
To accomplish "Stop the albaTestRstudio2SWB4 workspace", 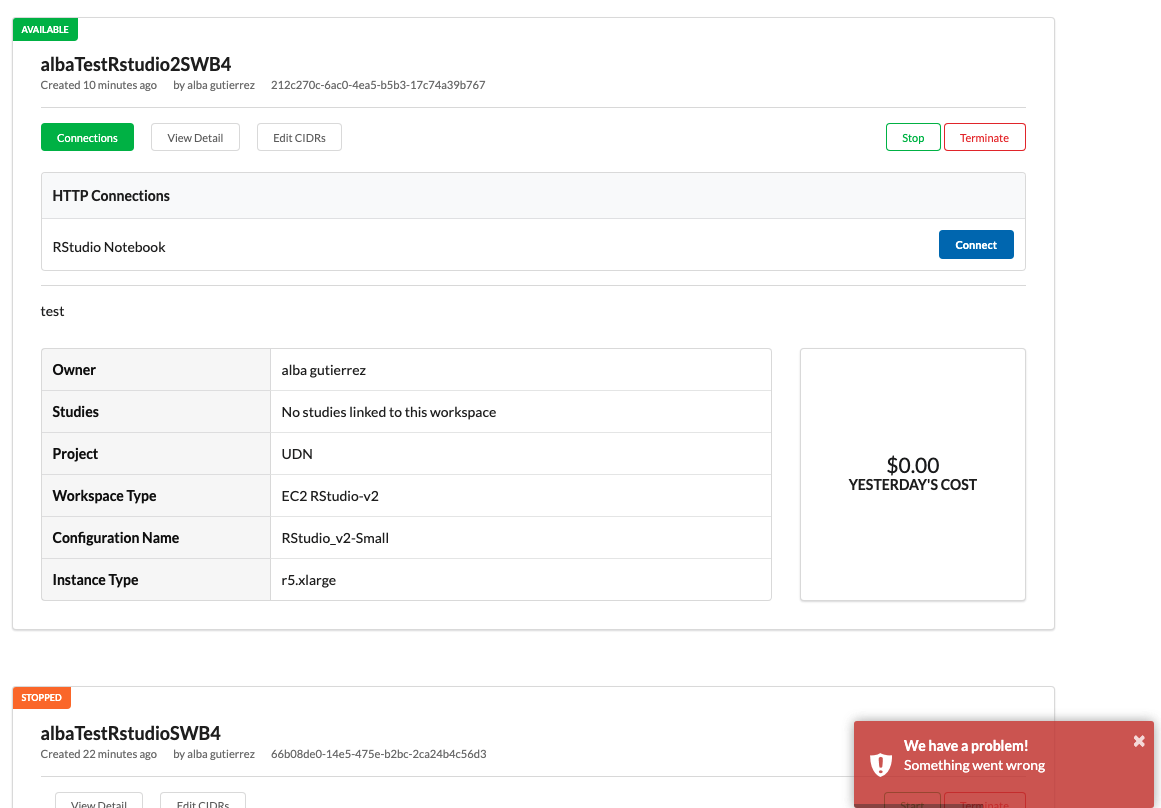I will (x=912, y=137).
